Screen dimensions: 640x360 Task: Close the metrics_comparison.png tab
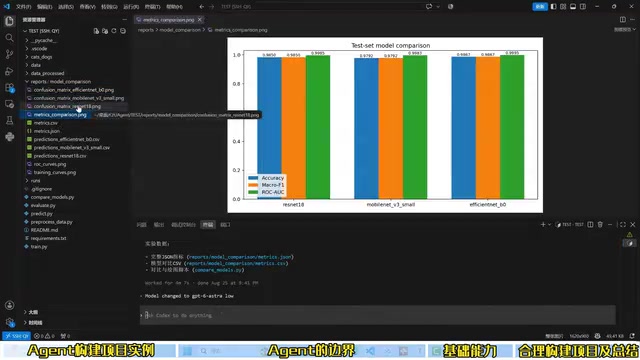pos(200,20)
